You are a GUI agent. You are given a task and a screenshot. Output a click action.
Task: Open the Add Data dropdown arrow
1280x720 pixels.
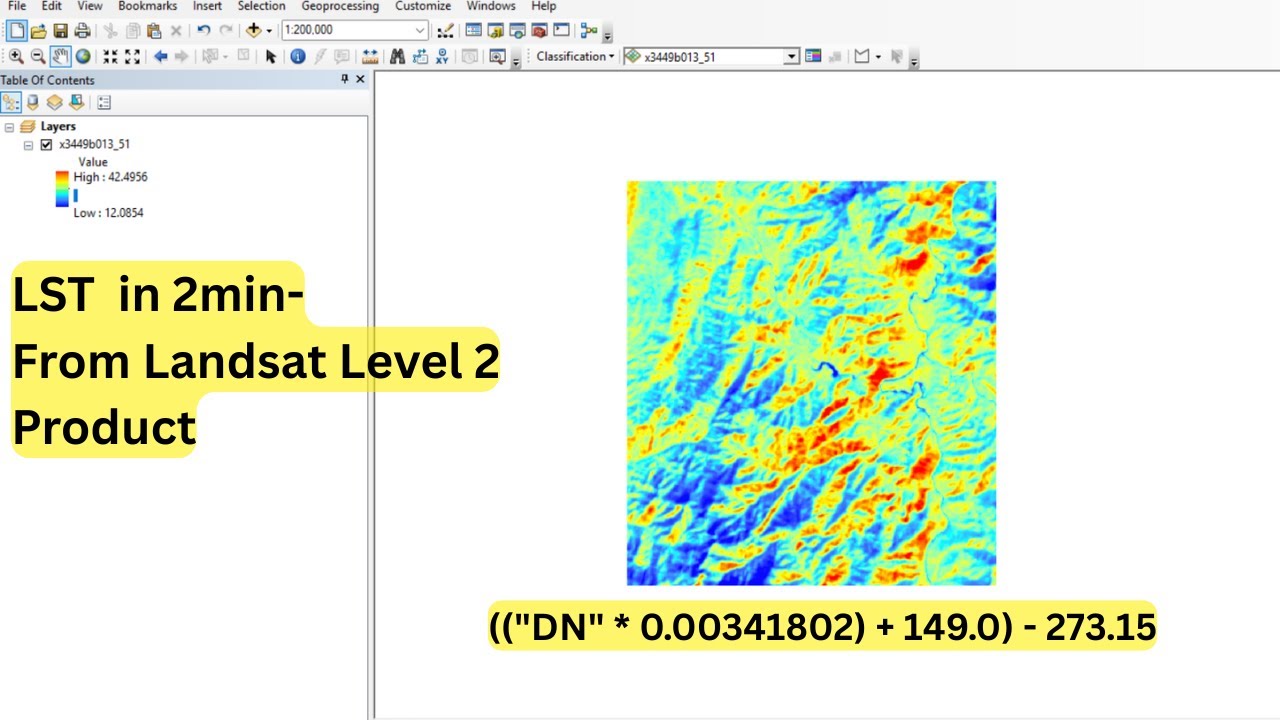pyautogui.click(x=269, y=31)
